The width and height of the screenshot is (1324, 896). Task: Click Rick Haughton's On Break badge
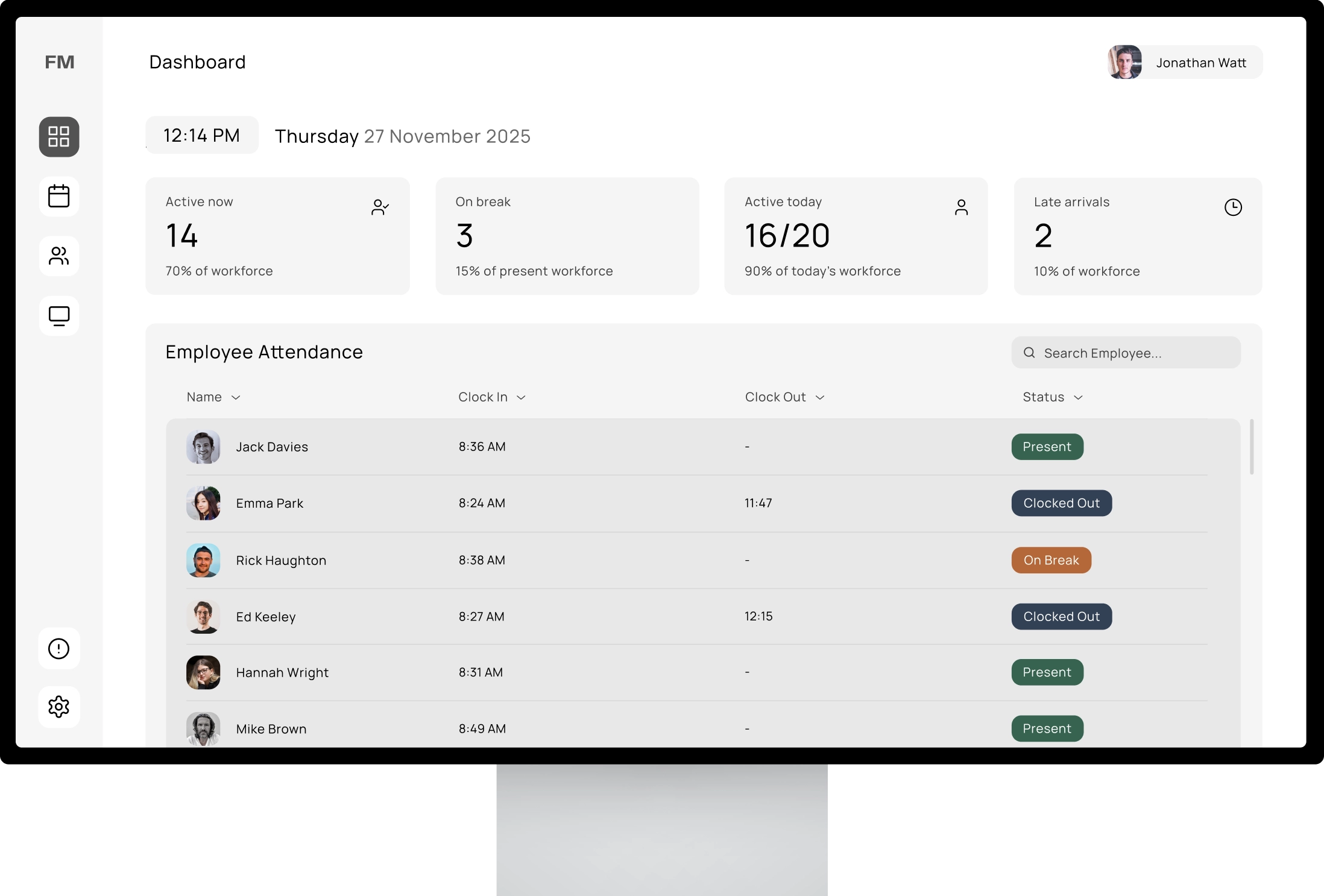point(1051,560)
